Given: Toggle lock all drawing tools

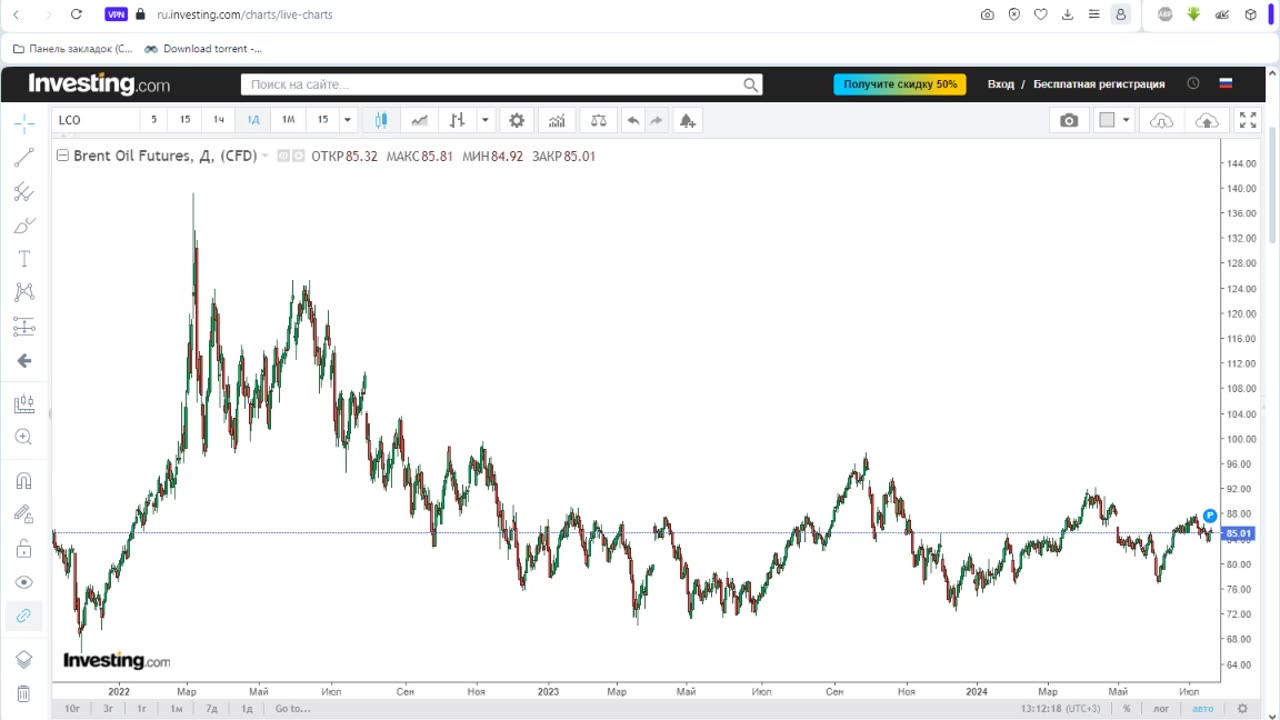Looking at the screenshot, I should click(24, 548).
